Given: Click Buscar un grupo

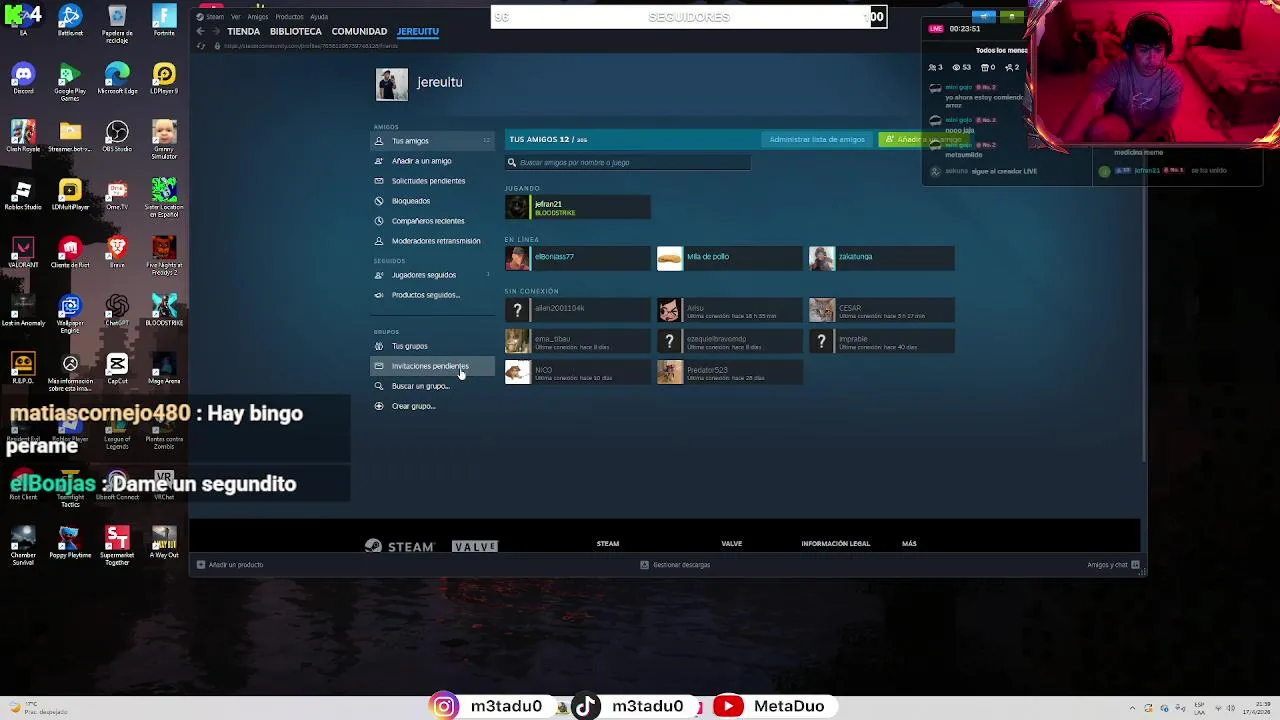Looking at the screenshot, I should 432,386.
